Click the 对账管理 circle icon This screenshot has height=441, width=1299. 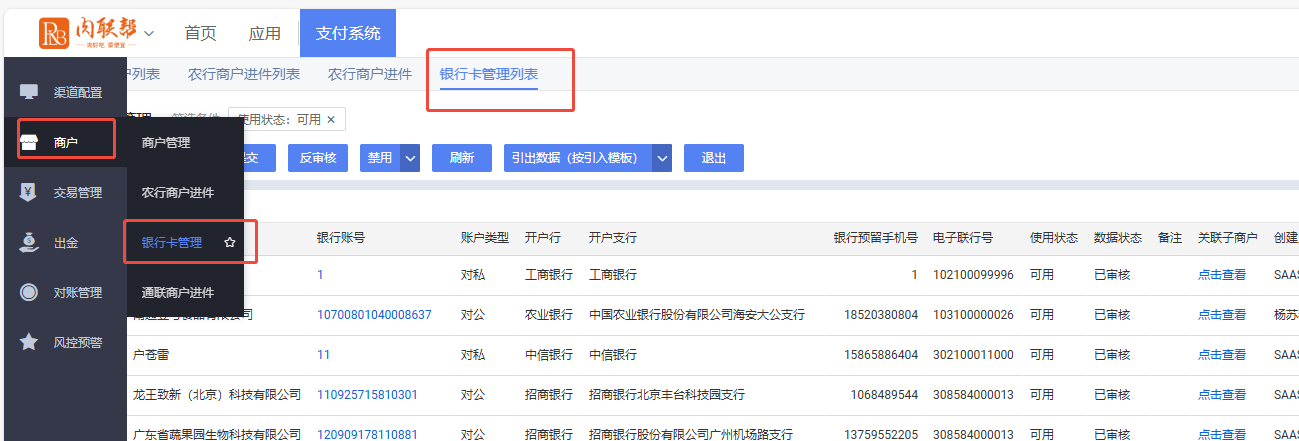pos(29,292)
